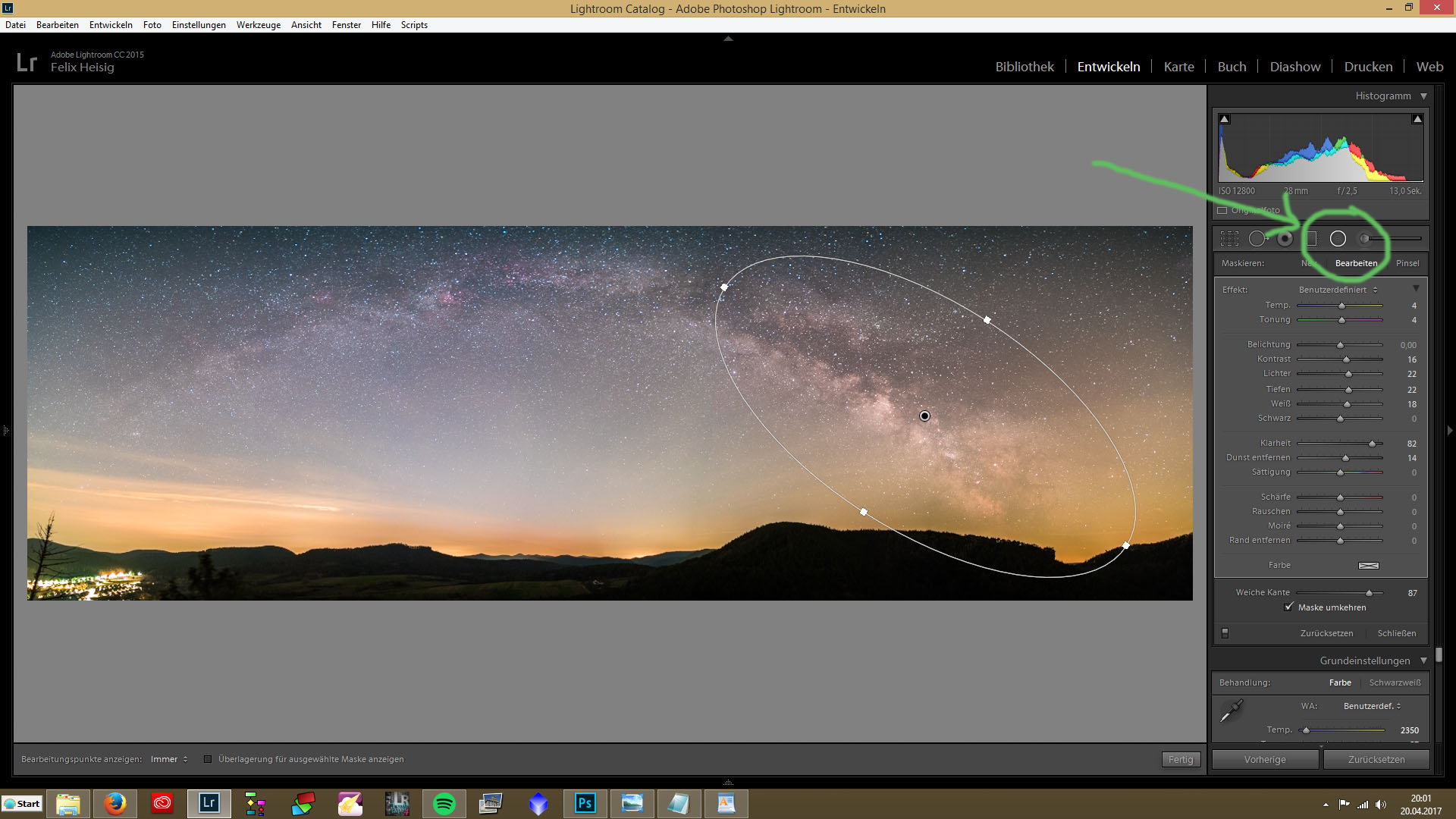Click Zurücksetzen in radial filter panel
The height and width of the screenshot is (819, 1456).
[1326, 633]
